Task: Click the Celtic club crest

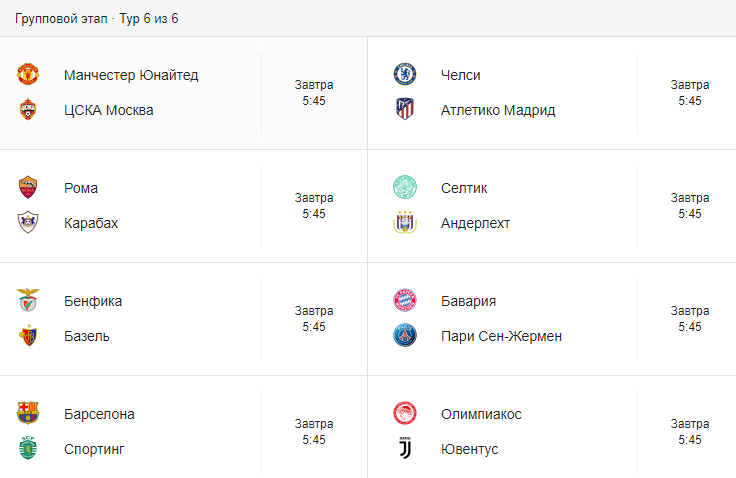Action: [405, 188]
